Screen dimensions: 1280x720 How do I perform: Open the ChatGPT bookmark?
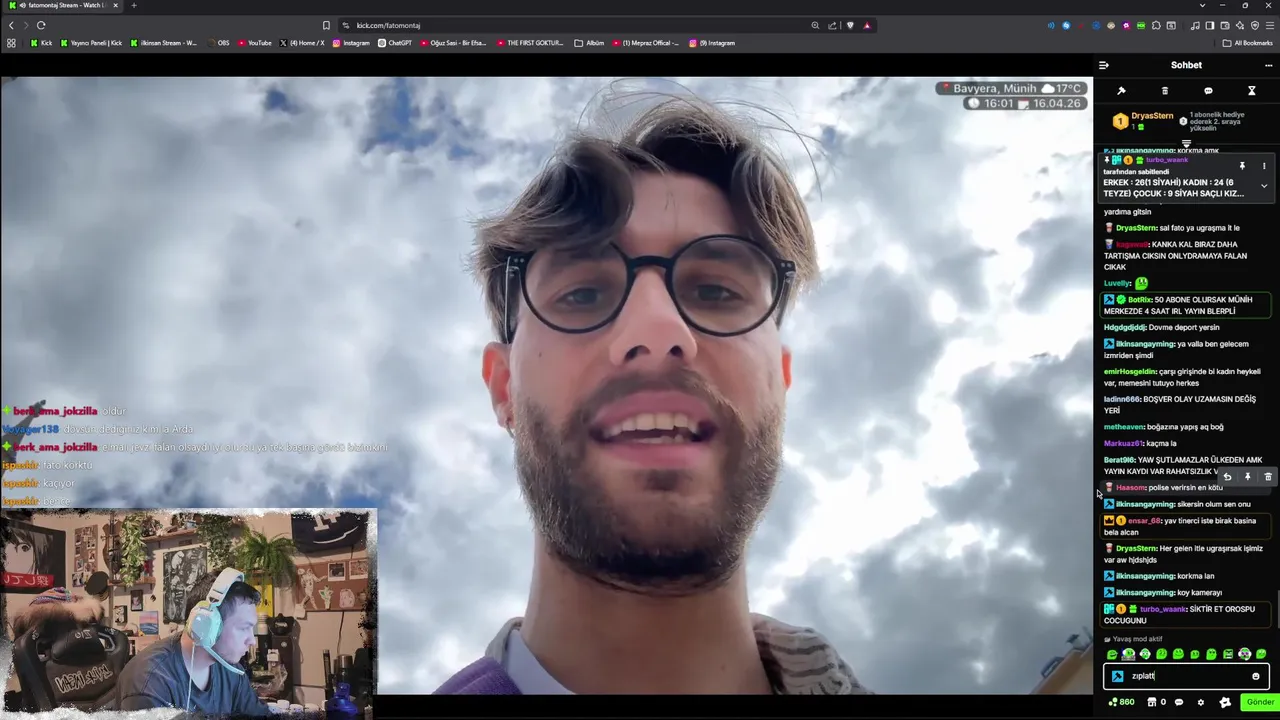(x=395, y=43)
